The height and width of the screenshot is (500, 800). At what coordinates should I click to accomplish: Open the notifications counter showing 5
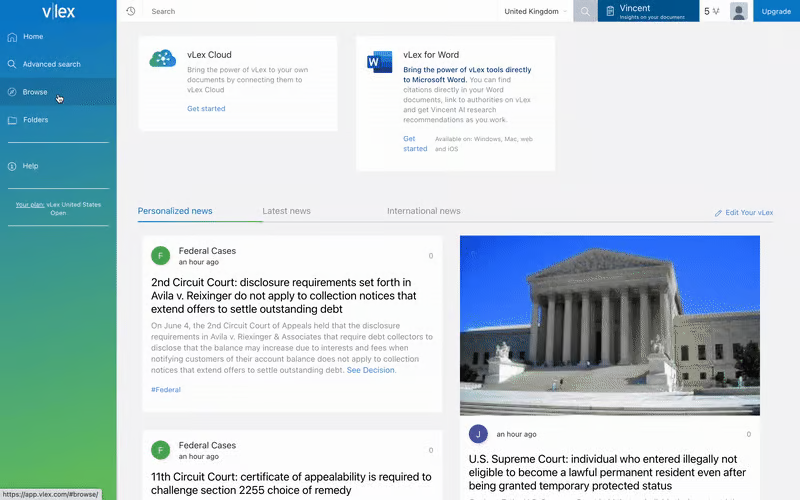[x=712, y=11]
